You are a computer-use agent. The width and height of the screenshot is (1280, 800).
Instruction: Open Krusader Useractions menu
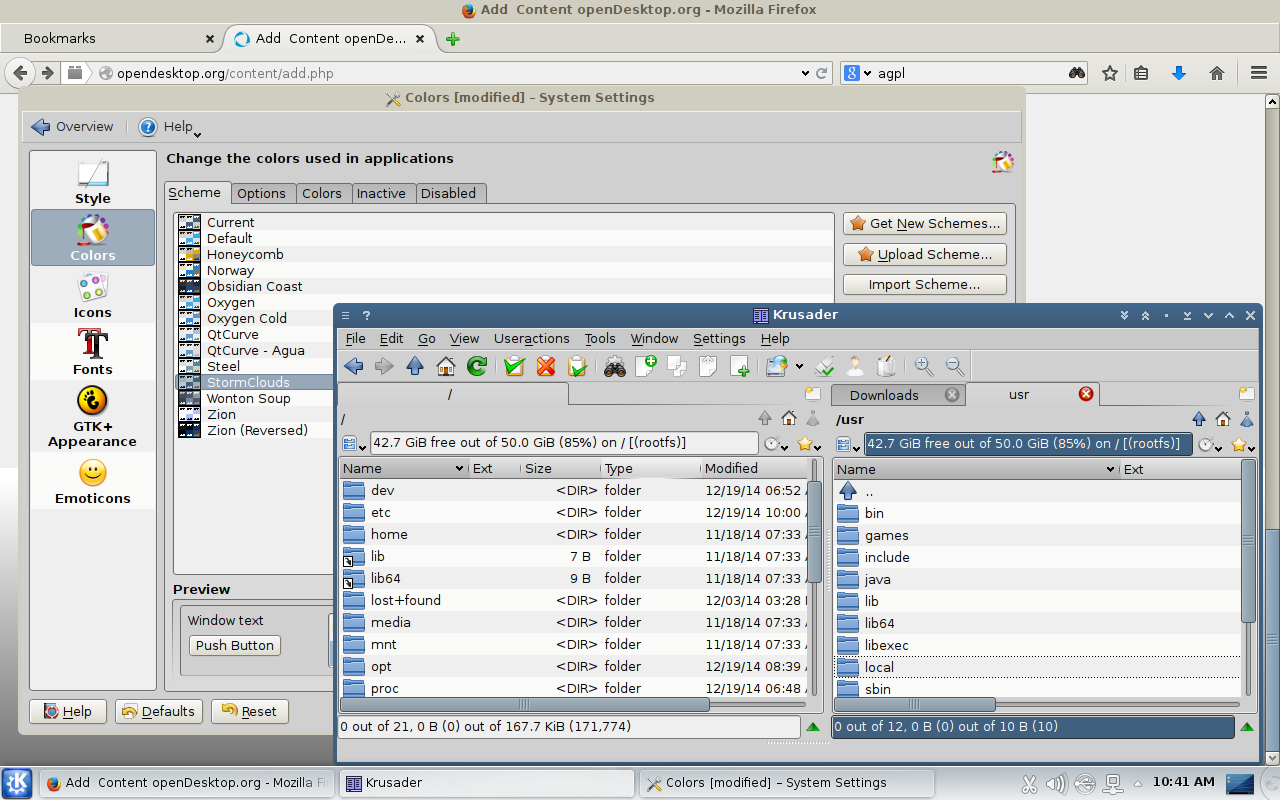tap(531, 338)
